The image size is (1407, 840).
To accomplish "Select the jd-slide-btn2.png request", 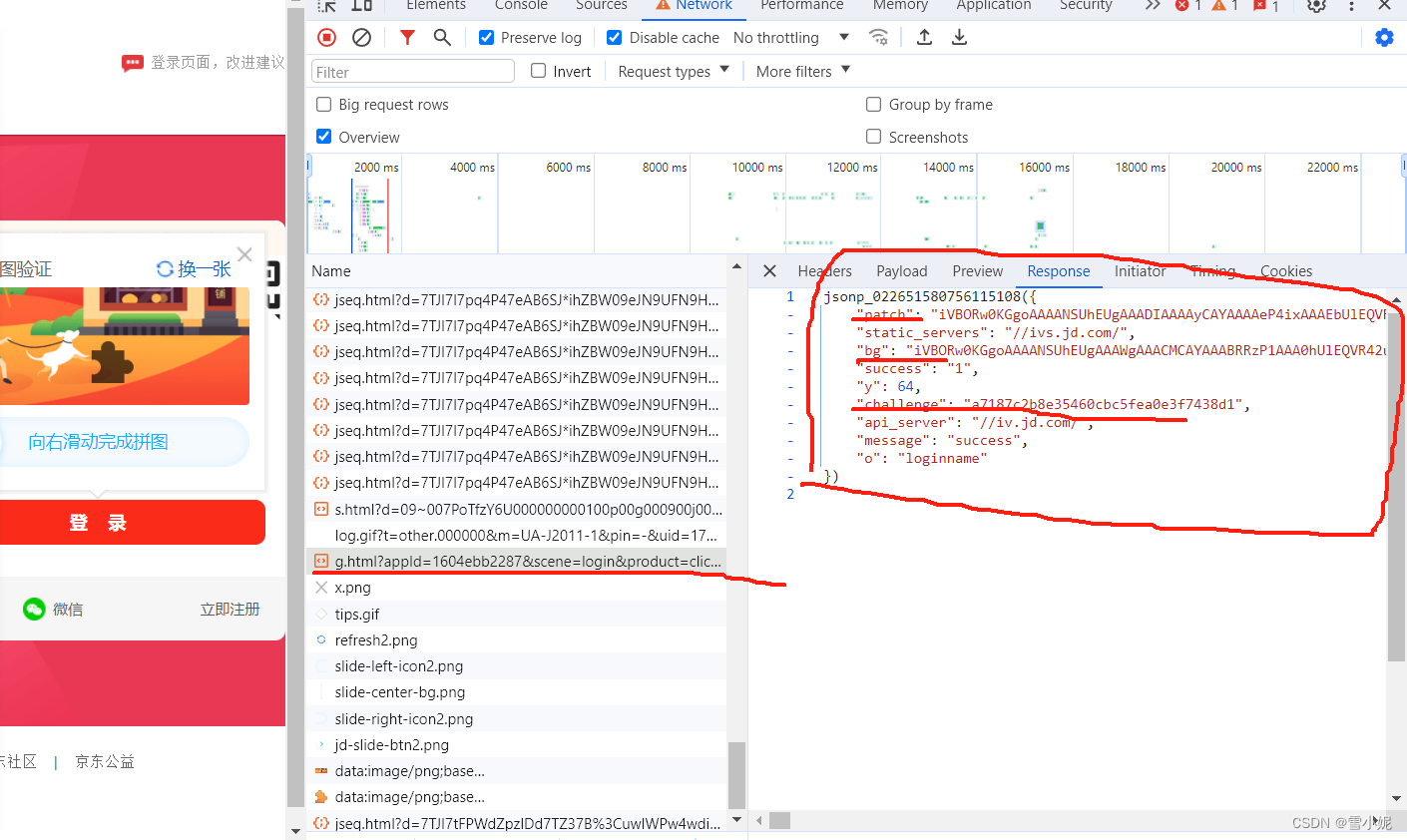I will point(517,744).
